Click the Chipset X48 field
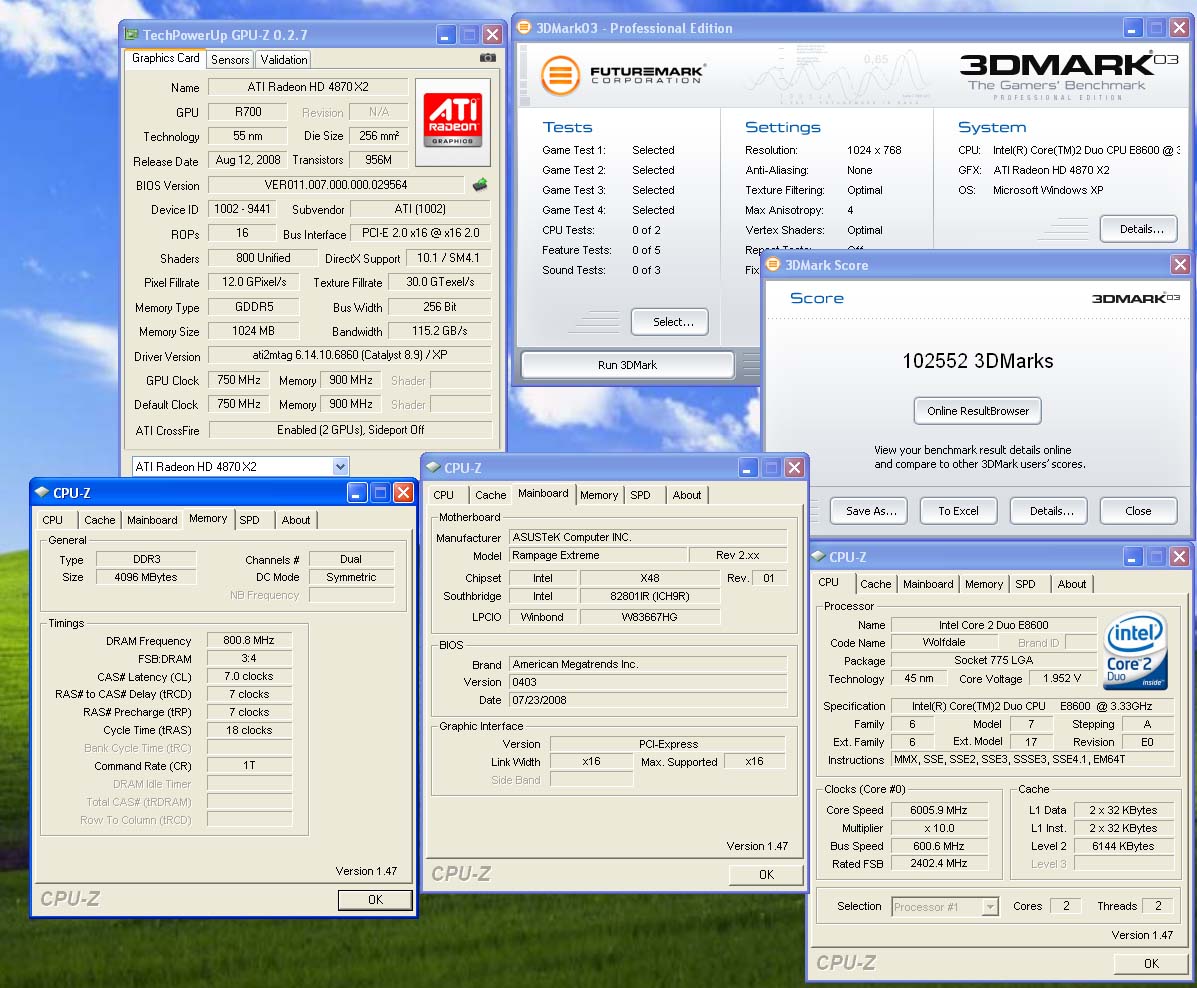This screenshot has height=988, width=1197. coord(650,578)
